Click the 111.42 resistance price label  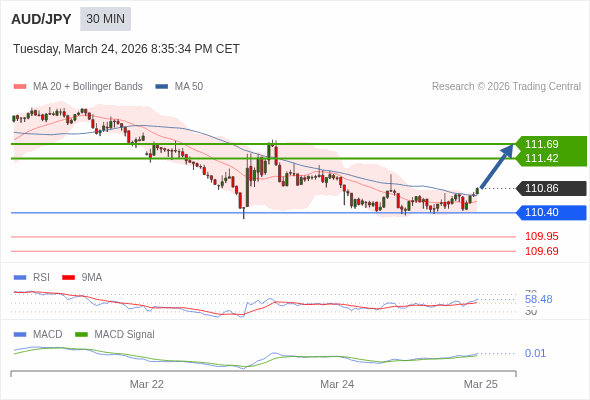click(x=542, y=158)
